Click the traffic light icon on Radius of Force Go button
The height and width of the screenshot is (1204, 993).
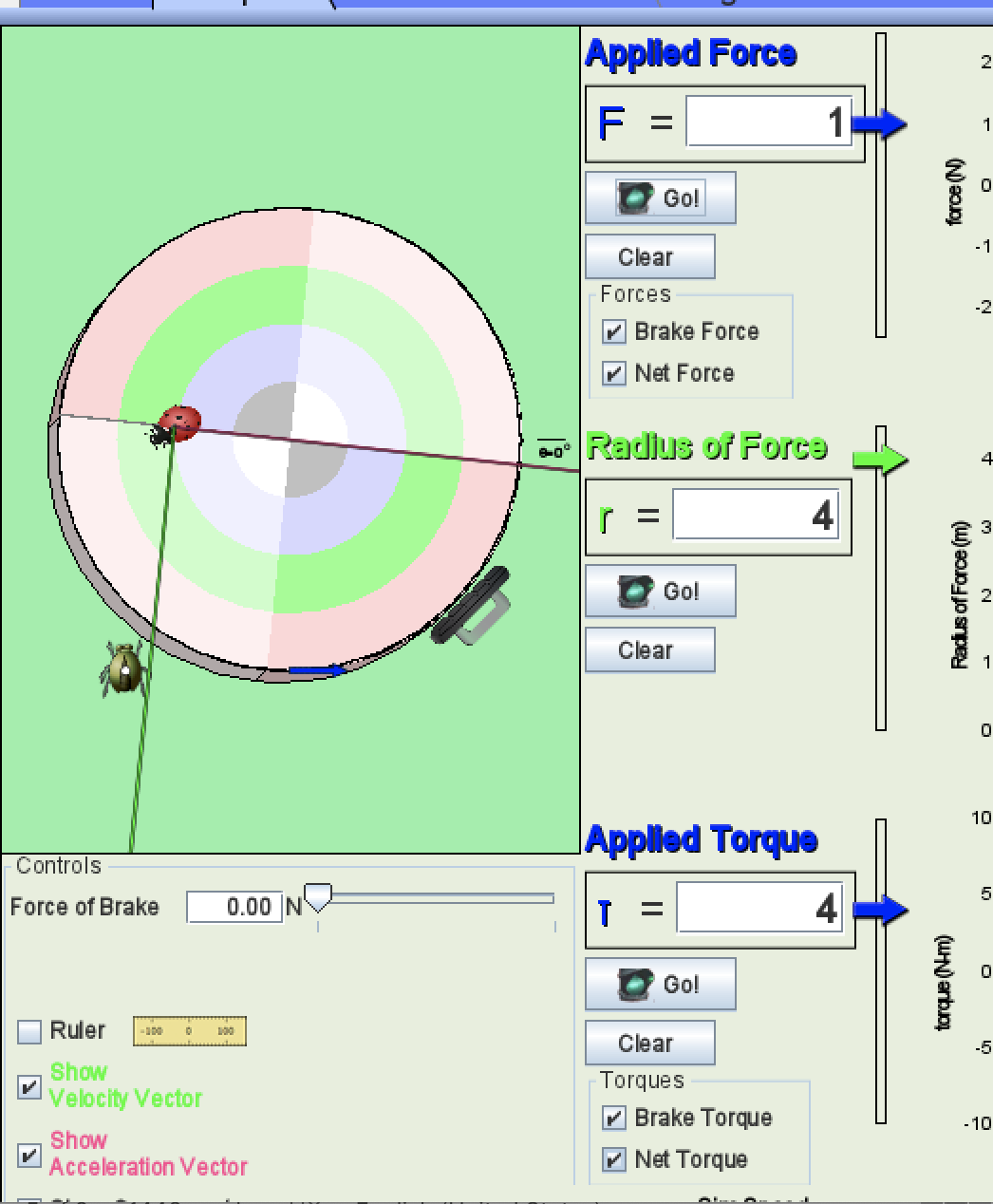coord(635,590)
